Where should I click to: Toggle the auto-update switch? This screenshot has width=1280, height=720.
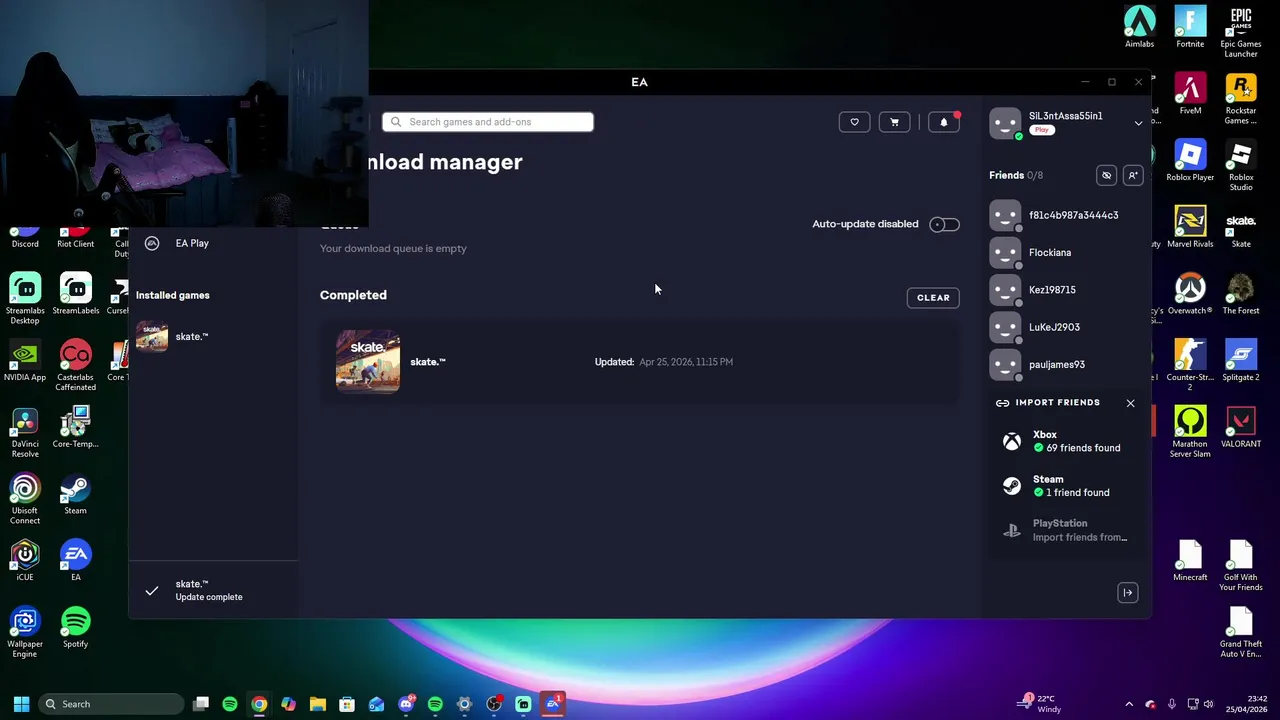(x=944, y=224)
